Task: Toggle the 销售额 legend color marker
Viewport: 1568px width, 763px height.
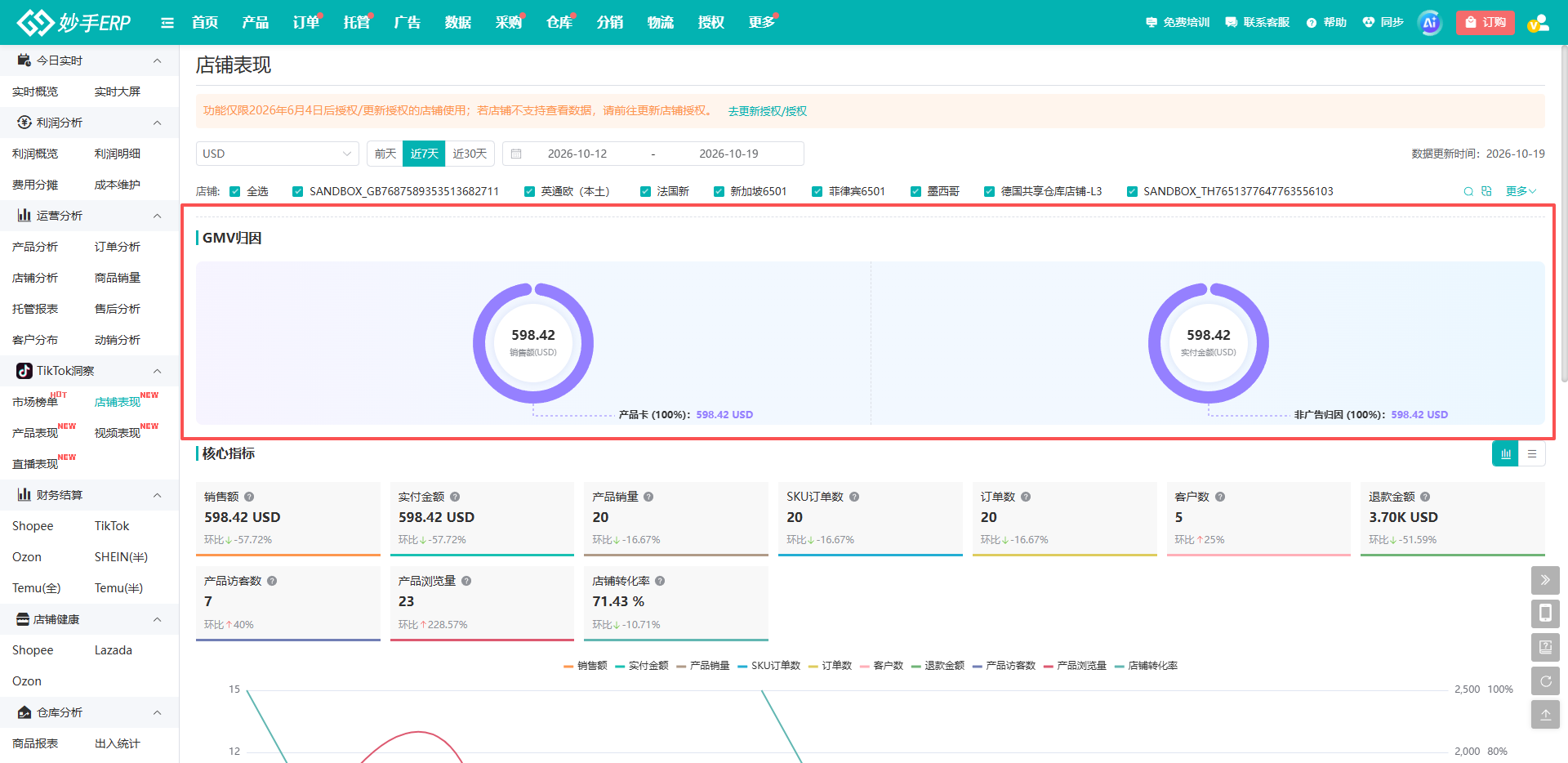Action: point(568,666)
